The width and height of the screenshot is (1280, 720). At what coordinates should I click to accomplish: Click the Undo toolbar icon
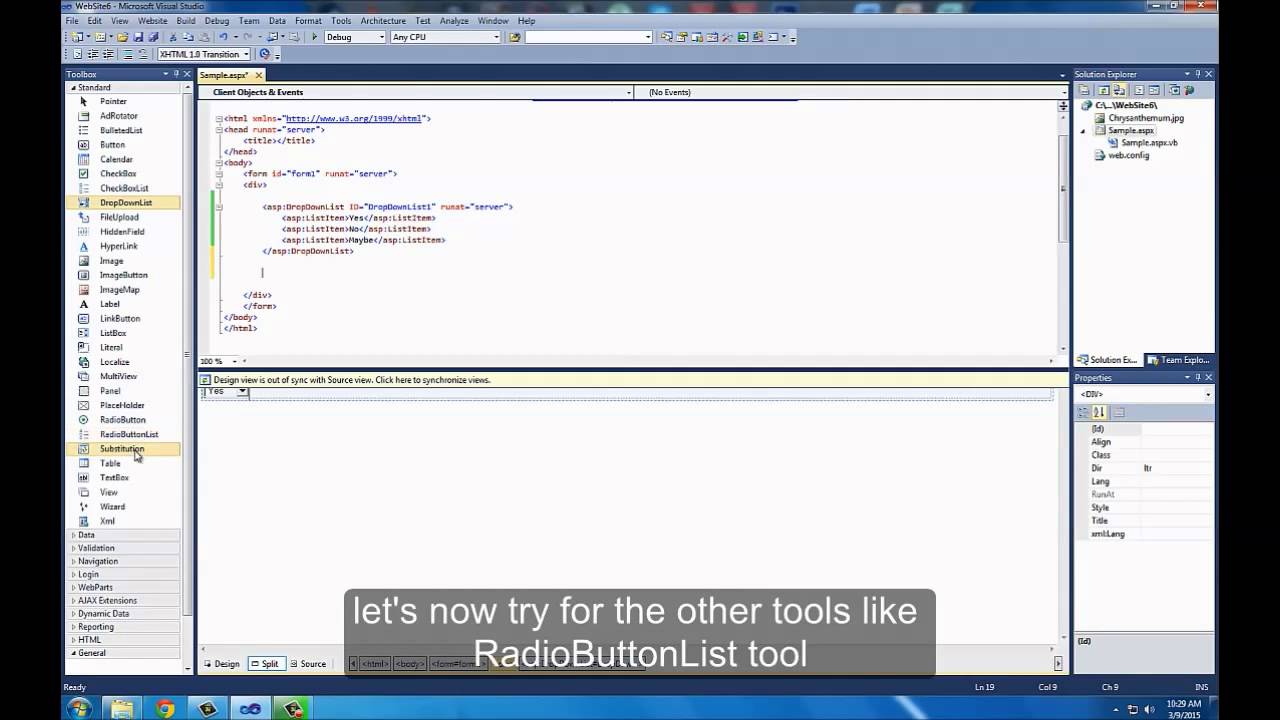click(x=223, y=37)
